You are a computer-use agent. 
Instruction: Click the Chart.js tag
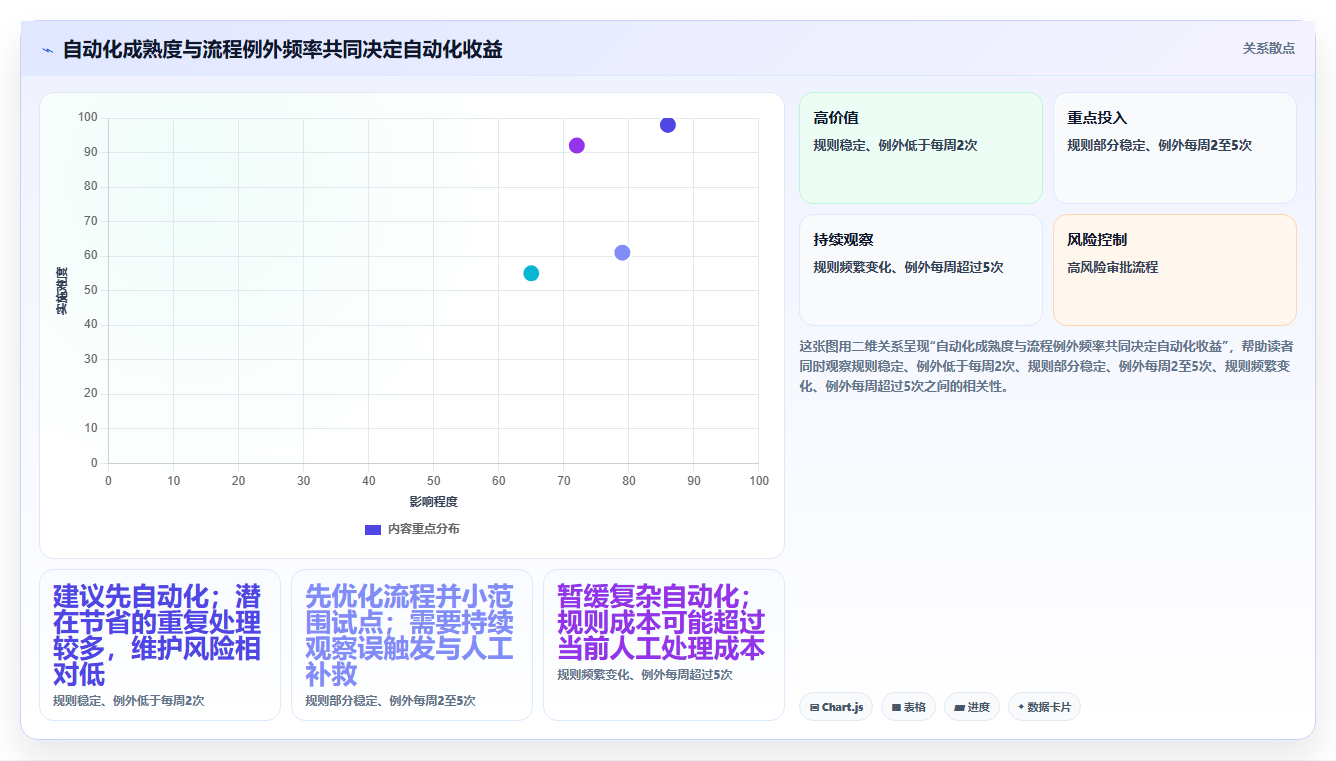pos(836,707)
